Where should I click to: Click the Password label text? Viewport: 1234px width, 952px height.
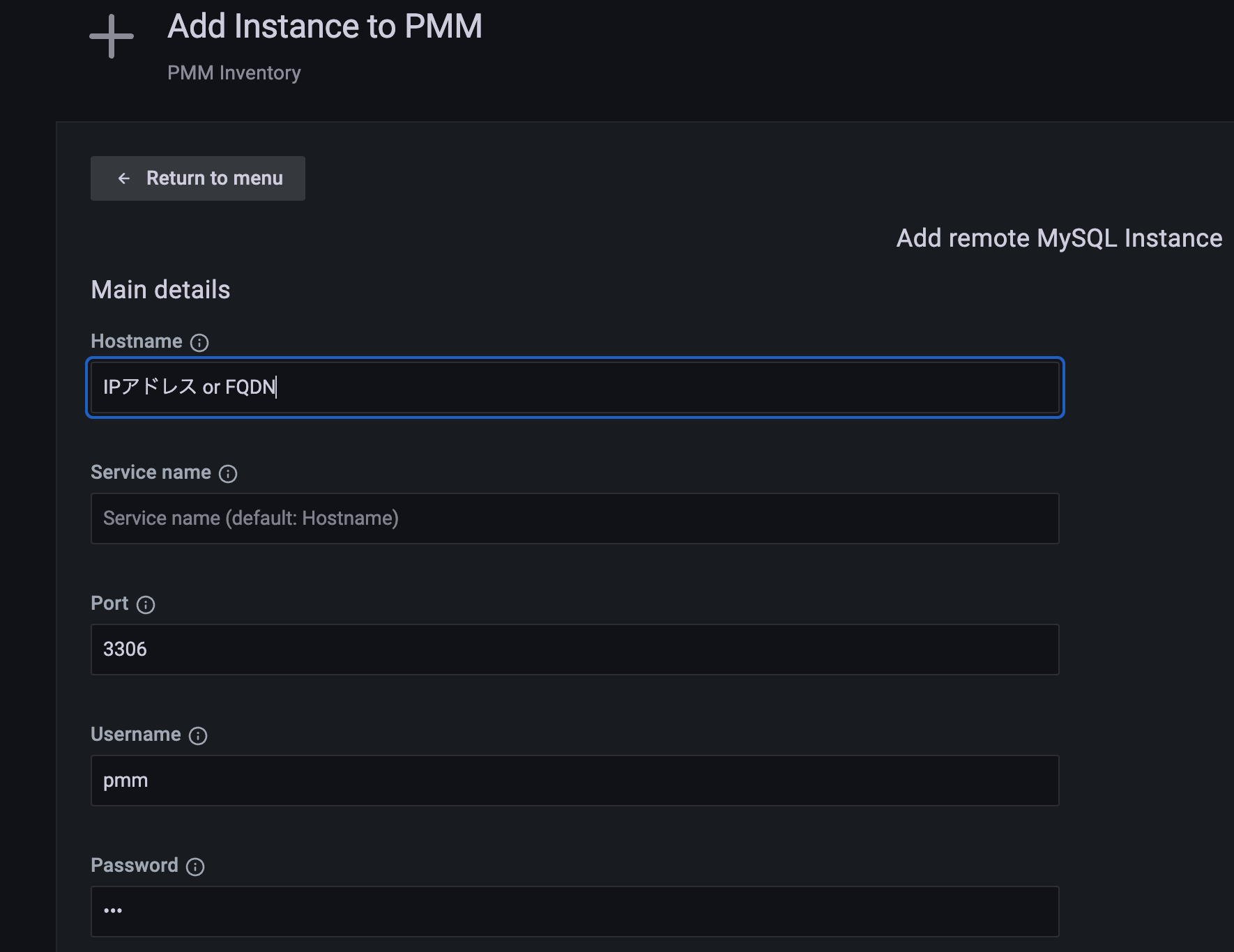coord(135,865)
